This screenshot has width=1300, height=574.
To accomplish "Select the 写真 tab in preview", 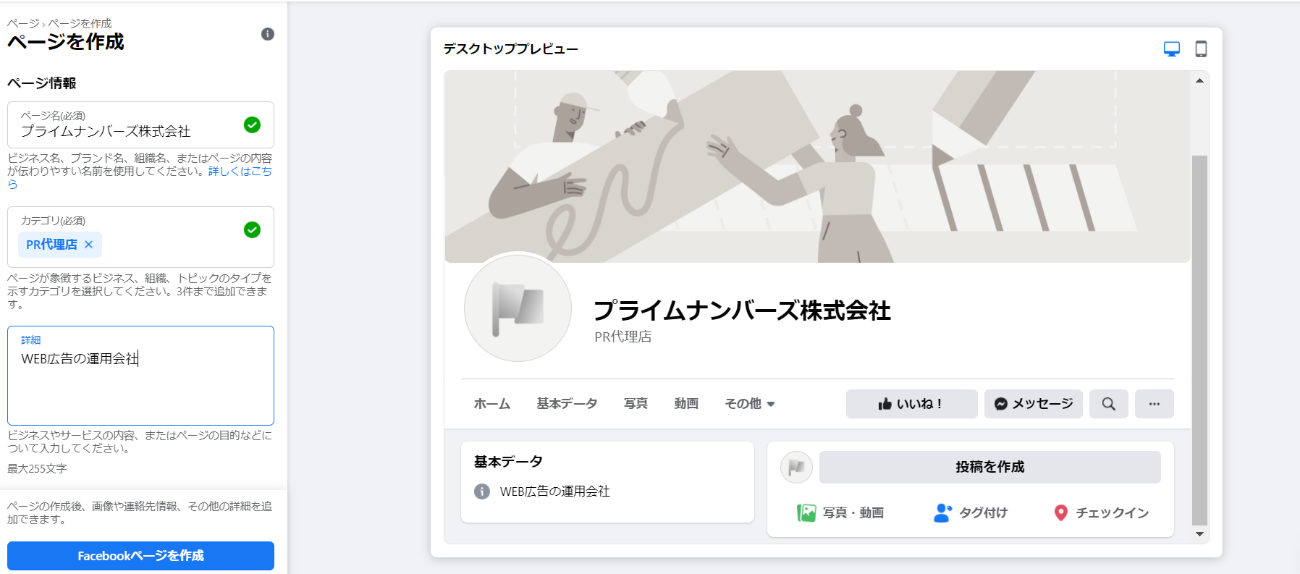I will (636, 404).
